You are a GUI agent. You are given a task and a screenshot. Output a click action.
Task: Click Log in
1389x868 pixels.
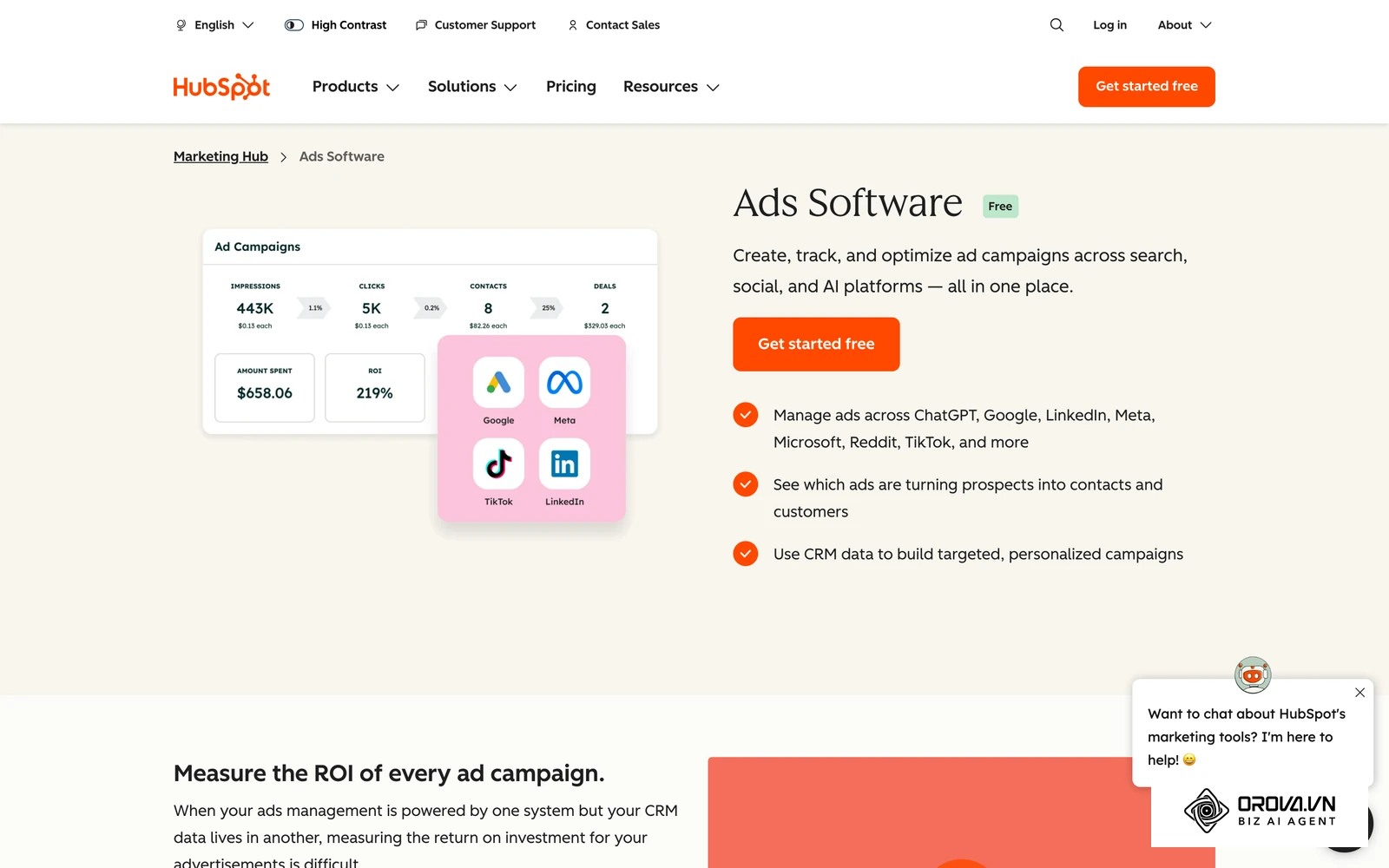(x=1109, y=25)
